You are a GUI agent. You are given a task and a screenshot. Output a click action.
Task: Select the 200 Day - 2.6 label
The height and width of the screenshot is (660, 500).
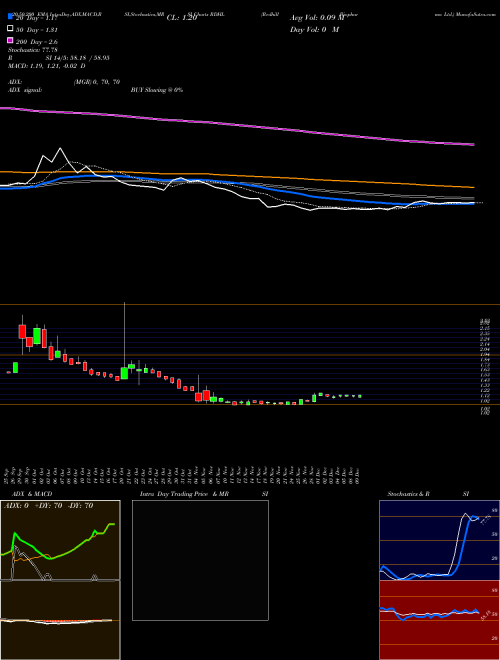click(x=37, y=41)
